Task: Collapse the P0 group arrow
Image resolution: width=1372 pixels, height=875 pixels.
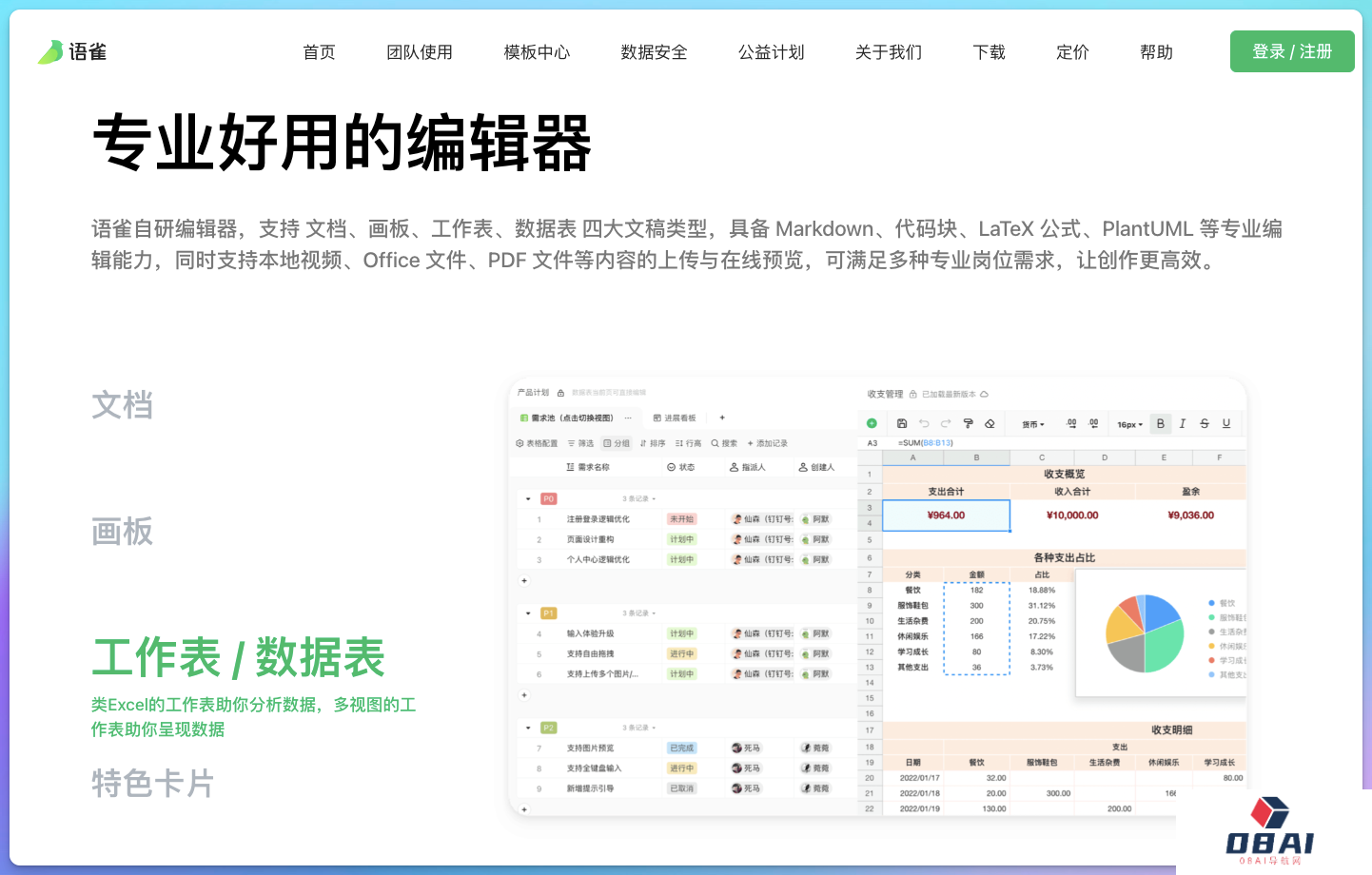Action: click(x=528, y=498)
